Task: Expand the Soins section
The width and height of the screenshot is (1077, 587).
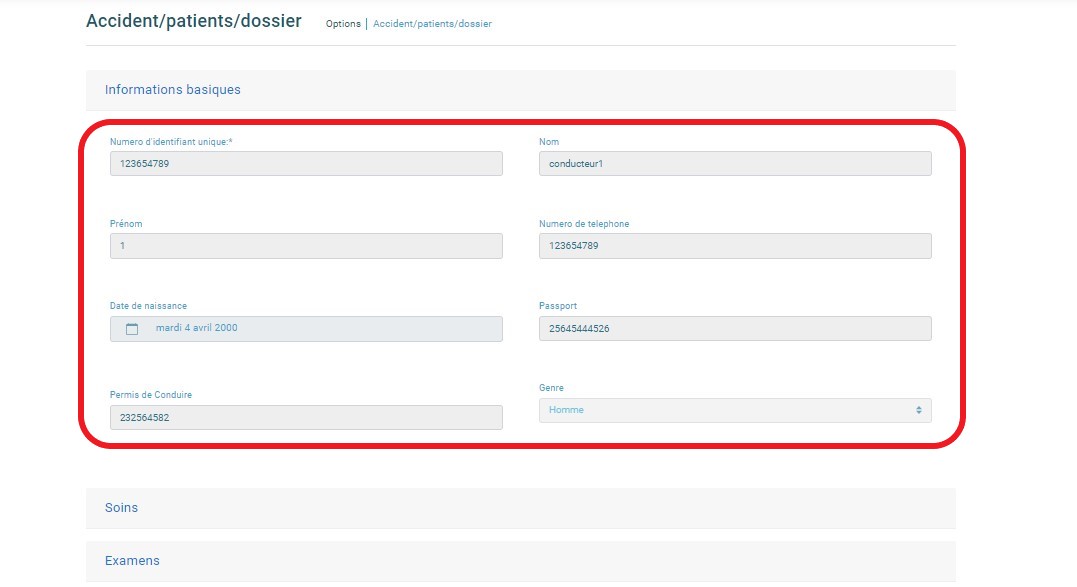Action: [x=521, y=508]
